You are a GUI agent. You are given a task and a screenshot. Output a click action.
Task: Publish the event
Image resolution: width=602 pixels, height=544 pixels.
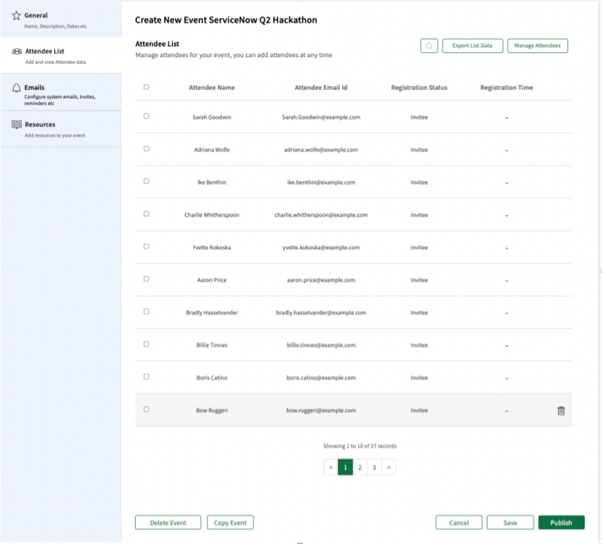[561, 523]
